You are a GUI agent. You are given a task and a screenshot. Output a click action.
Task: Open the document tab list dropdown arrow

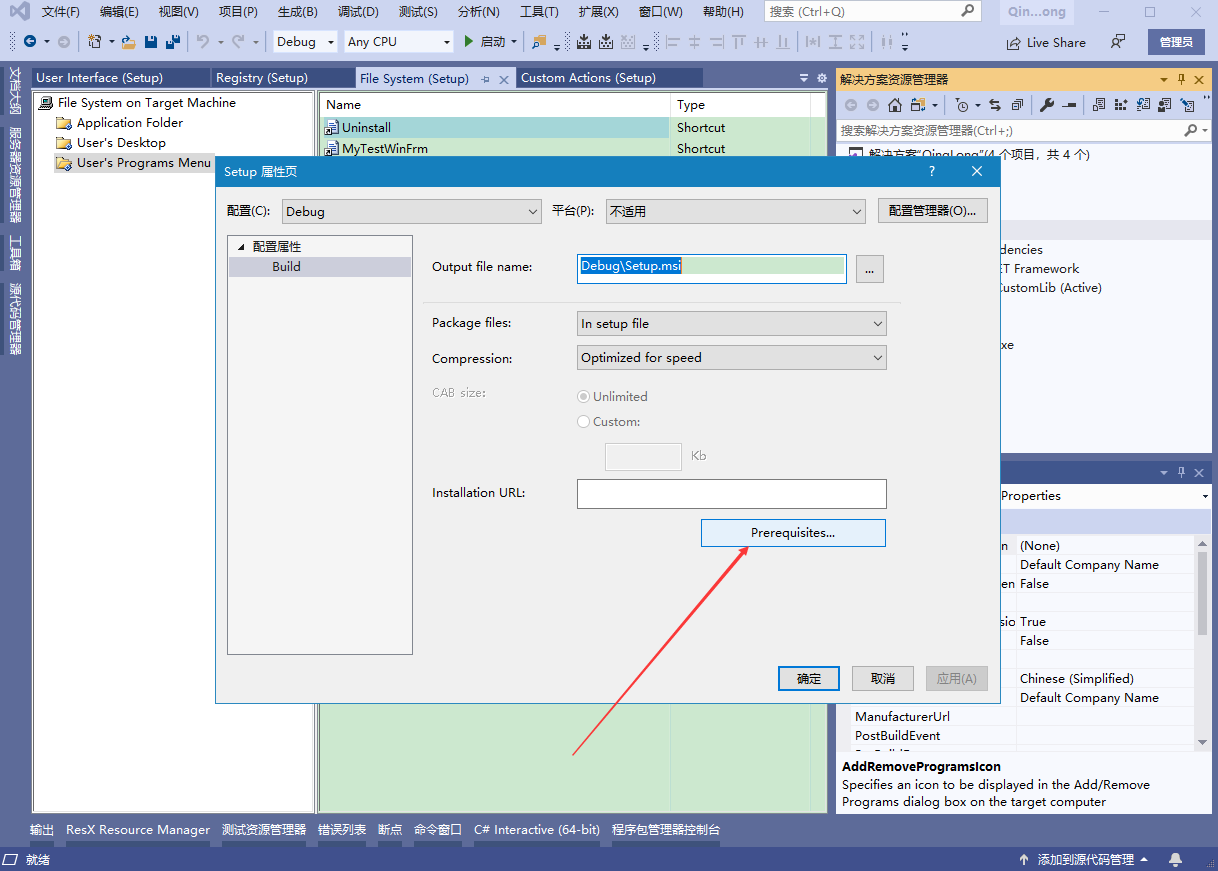[x=805, y=78]
